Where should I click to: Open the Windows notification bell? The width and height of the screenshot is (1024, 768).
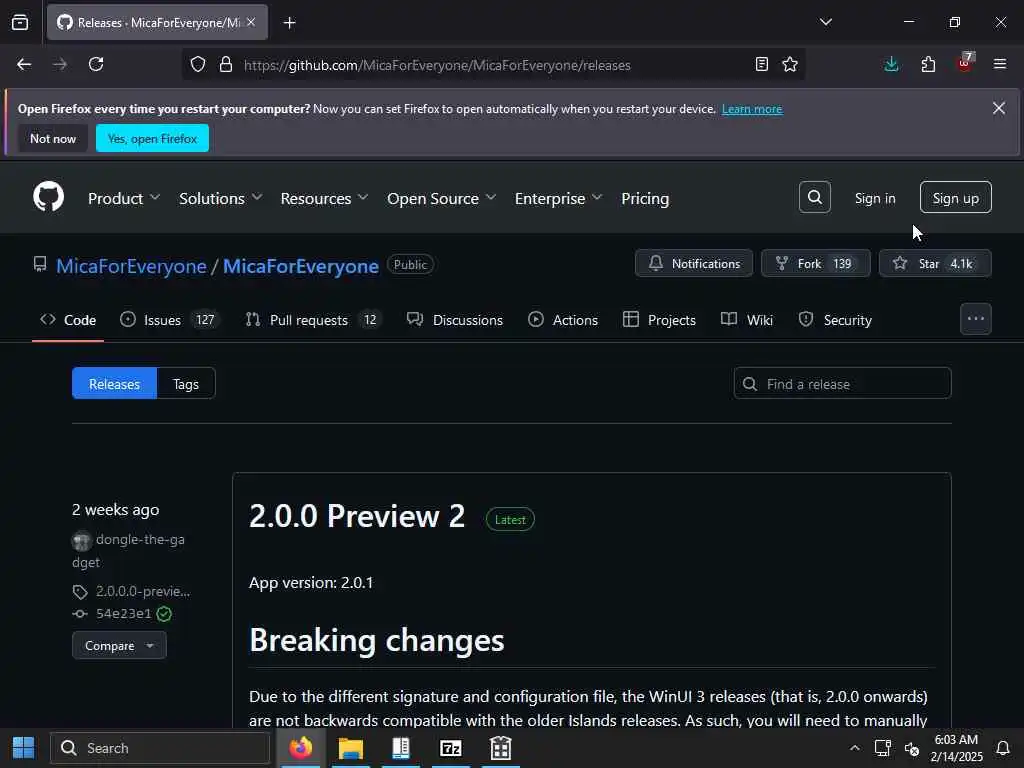(x=1002, y=748)
